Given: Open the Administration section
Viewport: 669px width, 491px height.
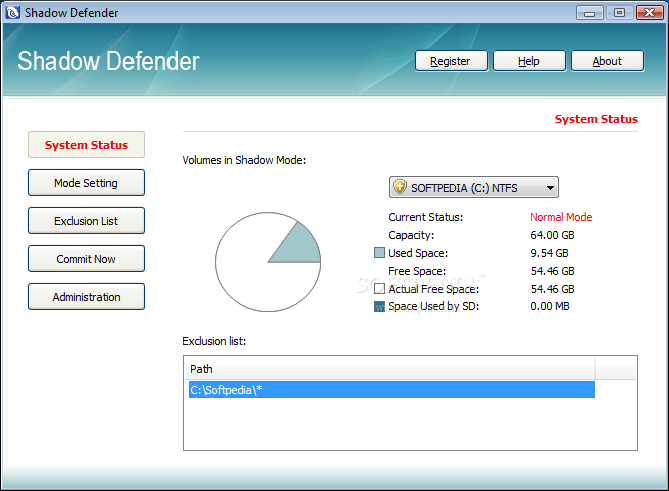Looking at the screenshot, I should [x=86, y=296].
